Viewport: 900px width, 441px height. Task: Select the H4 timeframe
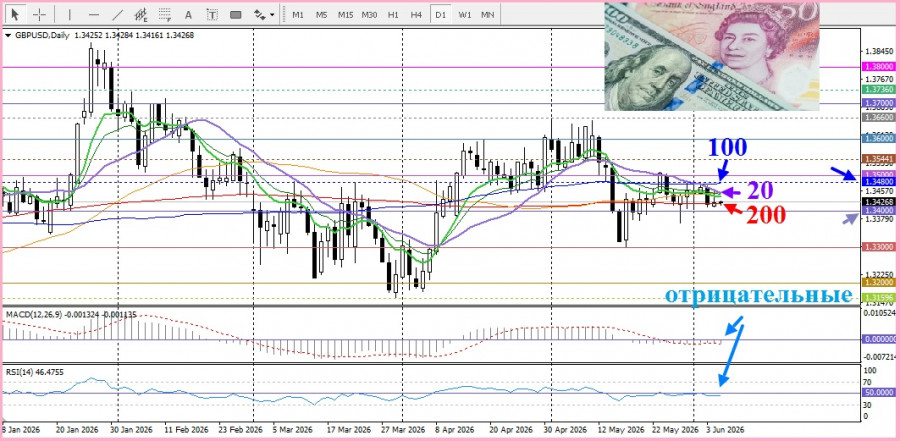(x=417, y=14)
